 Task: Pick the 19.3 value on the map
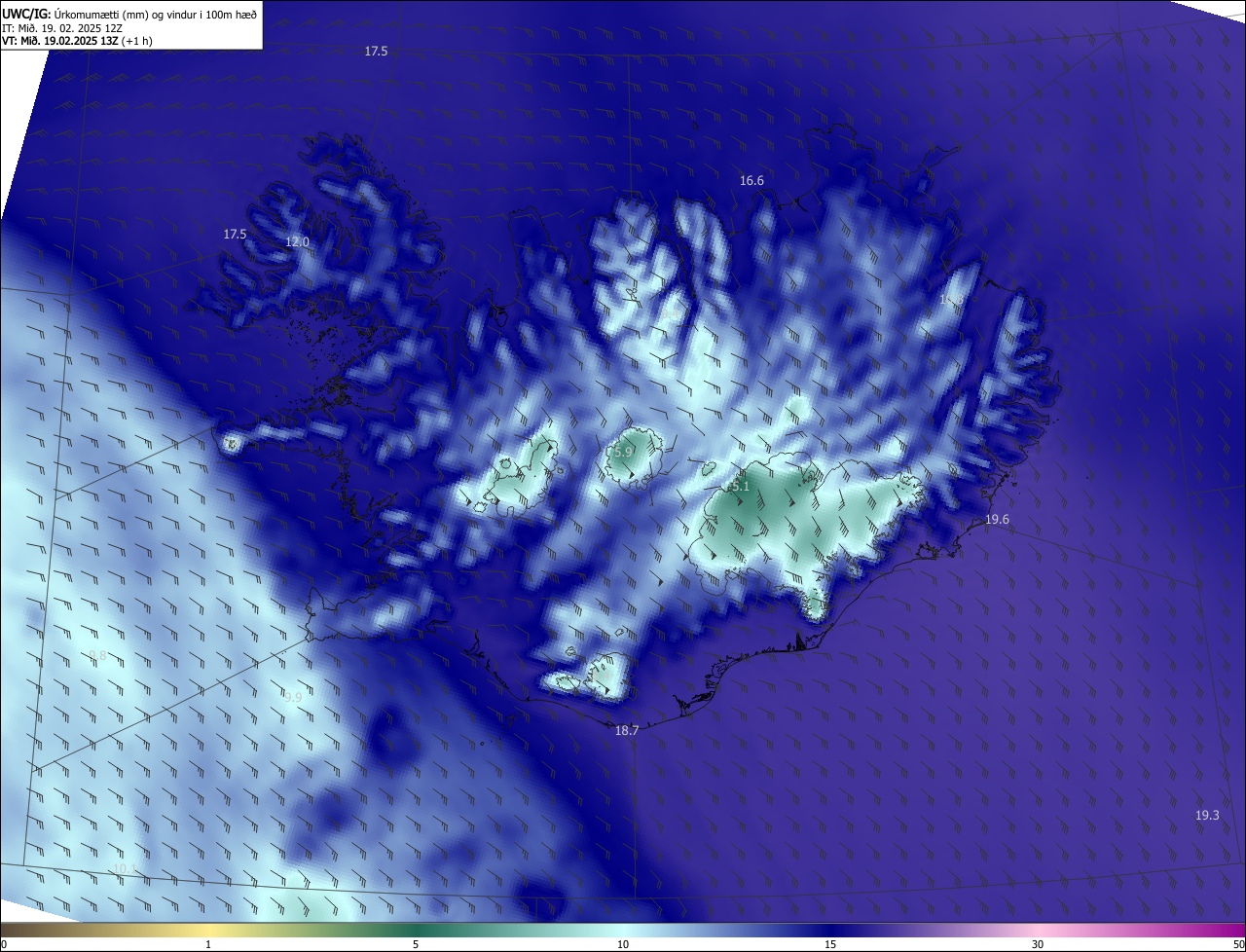point(1207,815)
